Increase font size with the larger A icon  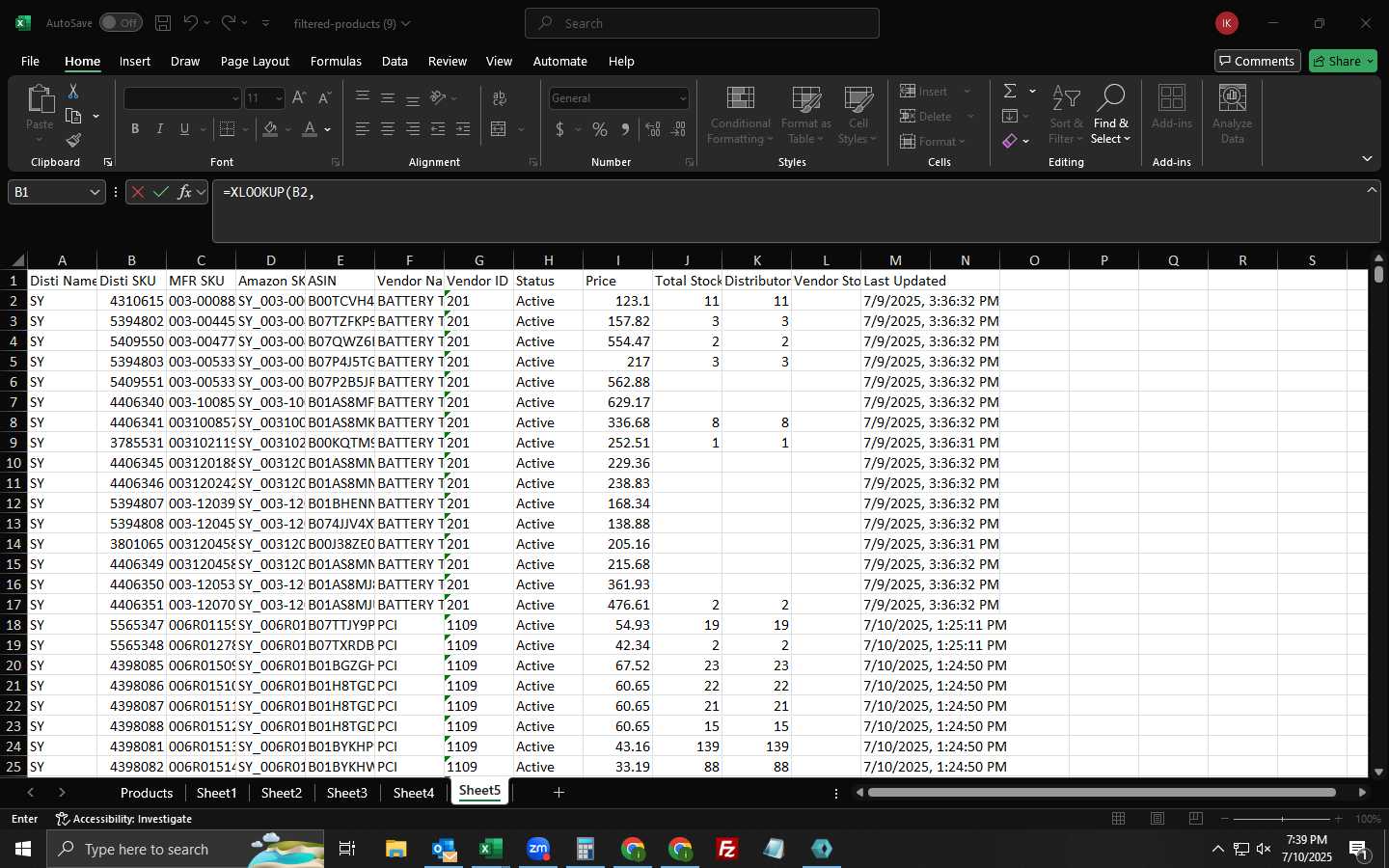tap(299, 98)
